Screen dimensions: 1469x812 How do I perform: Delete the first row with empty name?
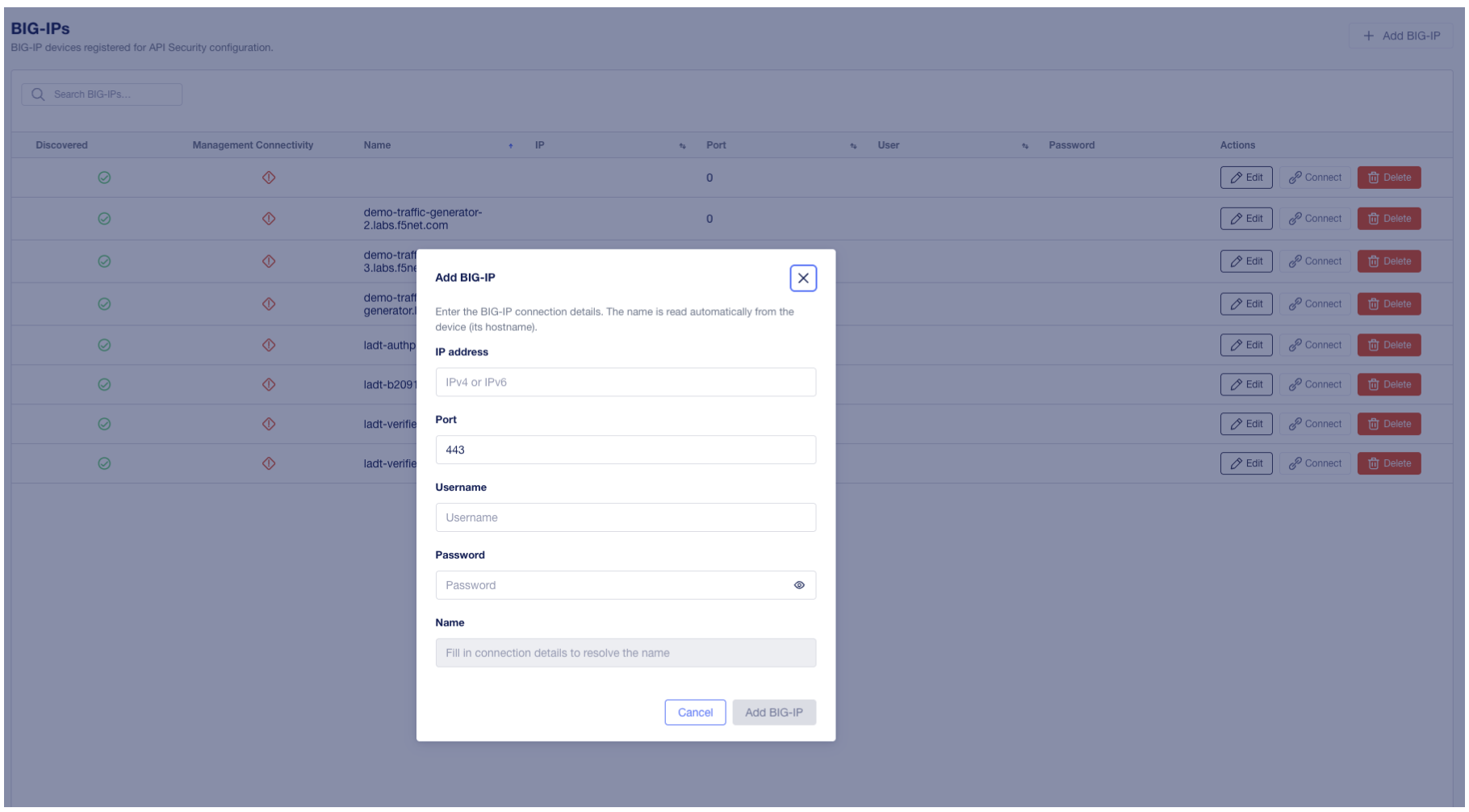tap(1388, 178)
